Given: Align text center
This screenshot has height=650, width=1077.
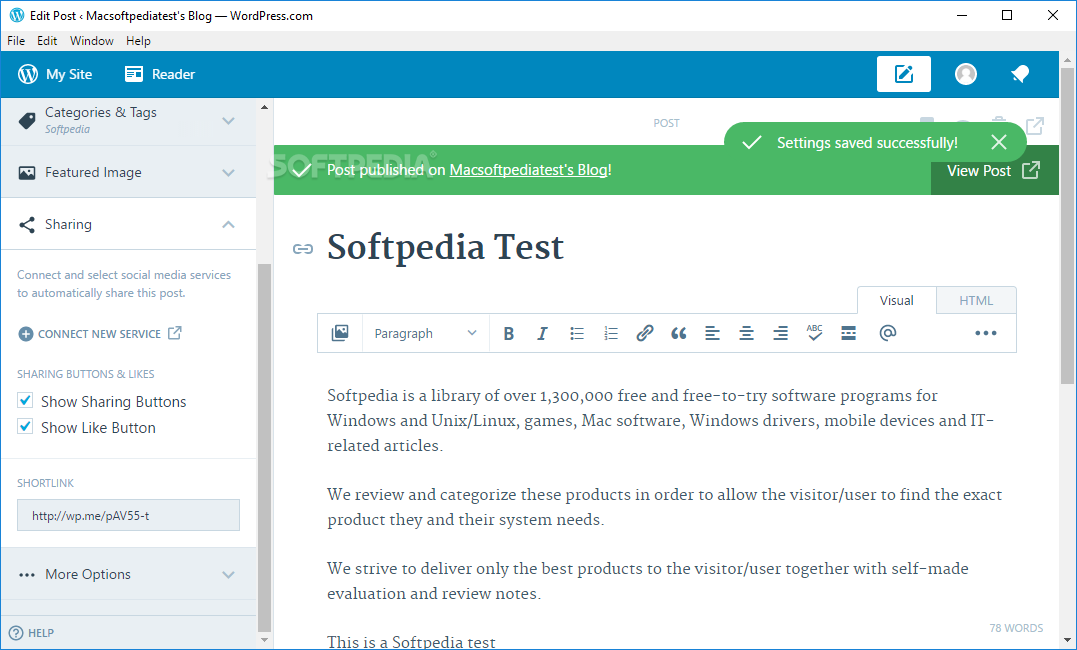Looking at the screenshot, I should coord(746,333).
